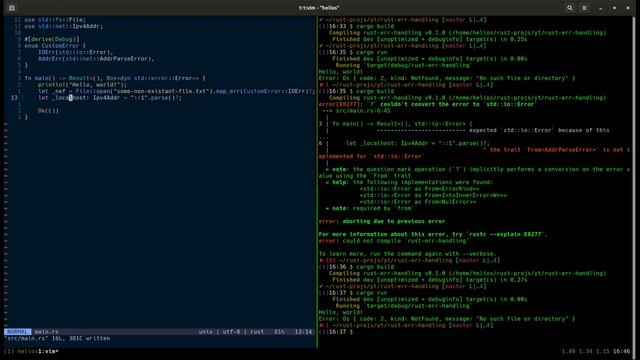Click the 'error[E0277]' message line
This screenshot has height=360, width=640.
click(x=427, y=104)
